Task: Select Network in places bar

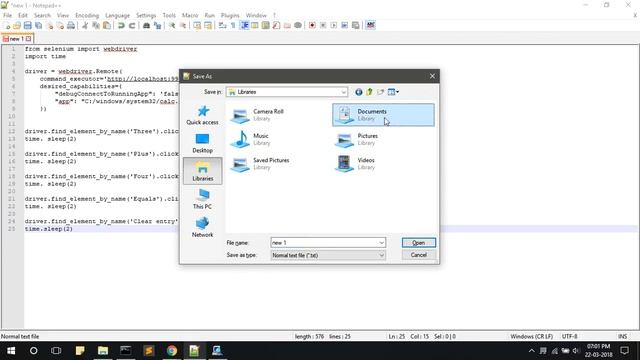Action: [x=202, y=227]
